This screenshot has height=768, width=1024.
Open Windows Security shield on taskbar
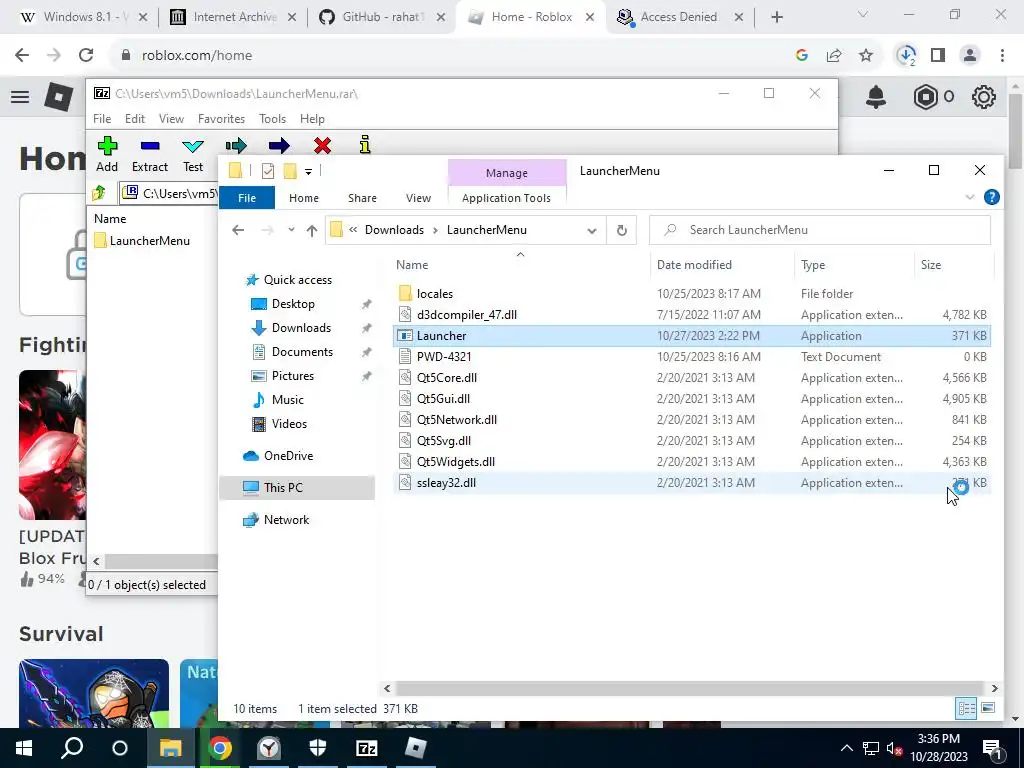pyautogui.click(x=318, y=748)
